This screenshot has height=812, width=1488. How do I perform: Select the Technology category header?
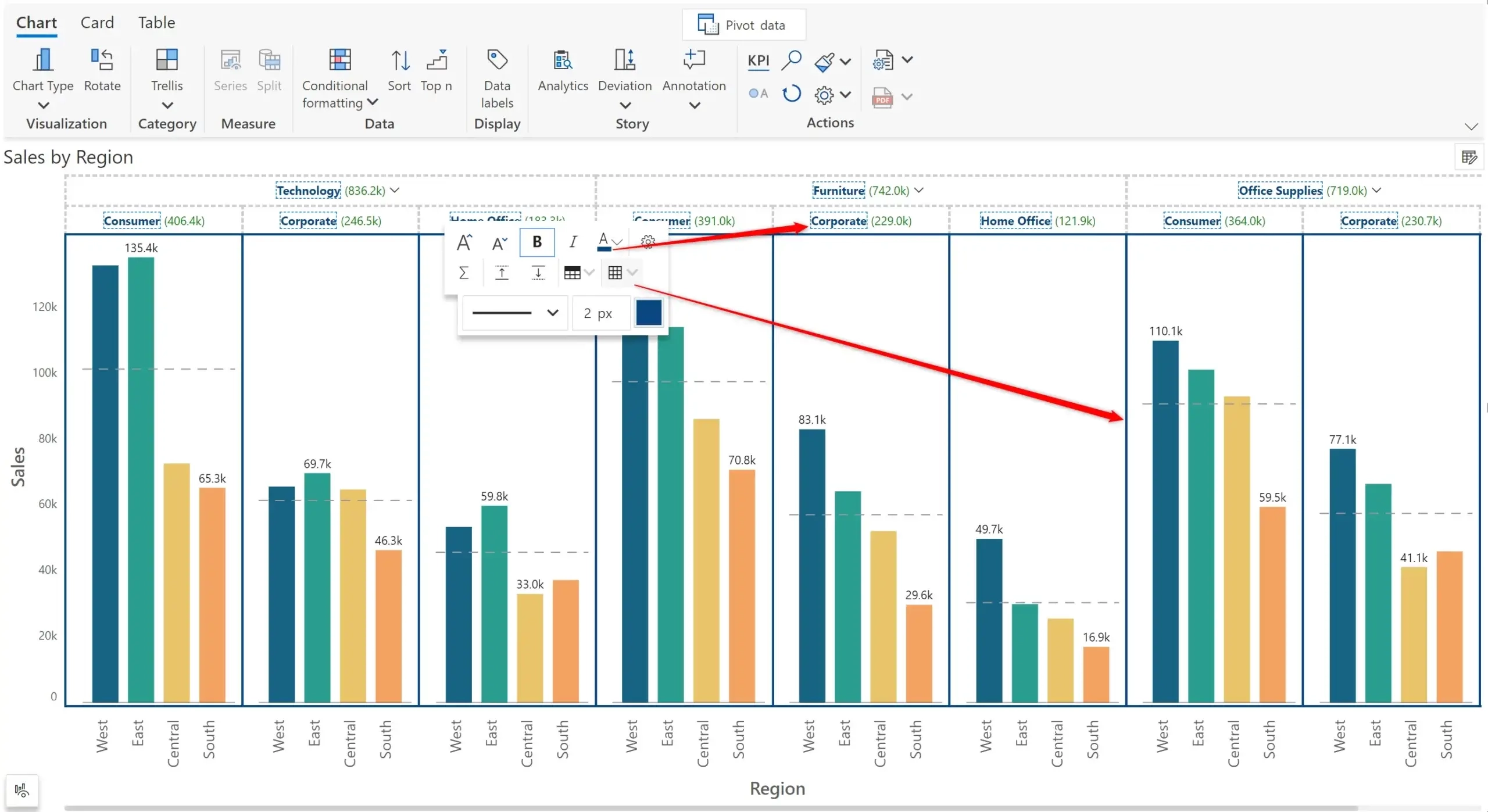[308, 191]
